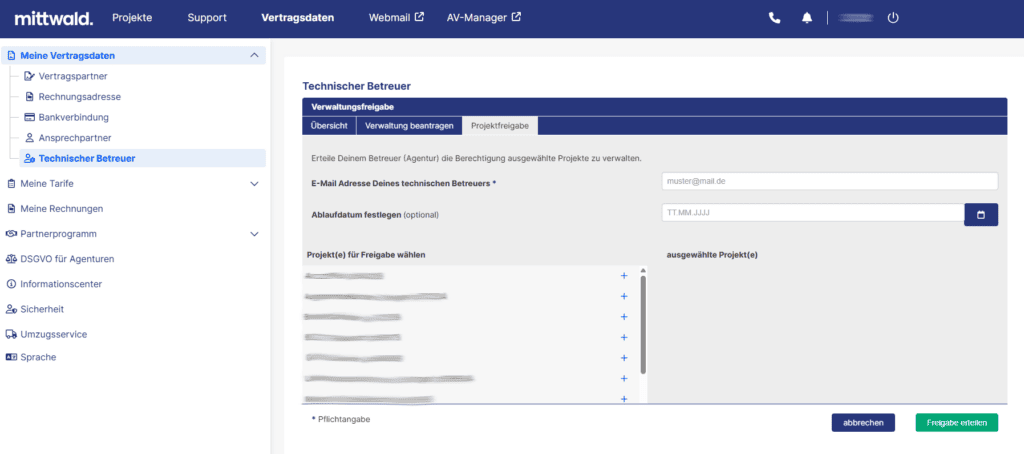The height and width of the screenshot is (454, 1024).
Task: Add the first project with plus icon
Action: point(624,276)
